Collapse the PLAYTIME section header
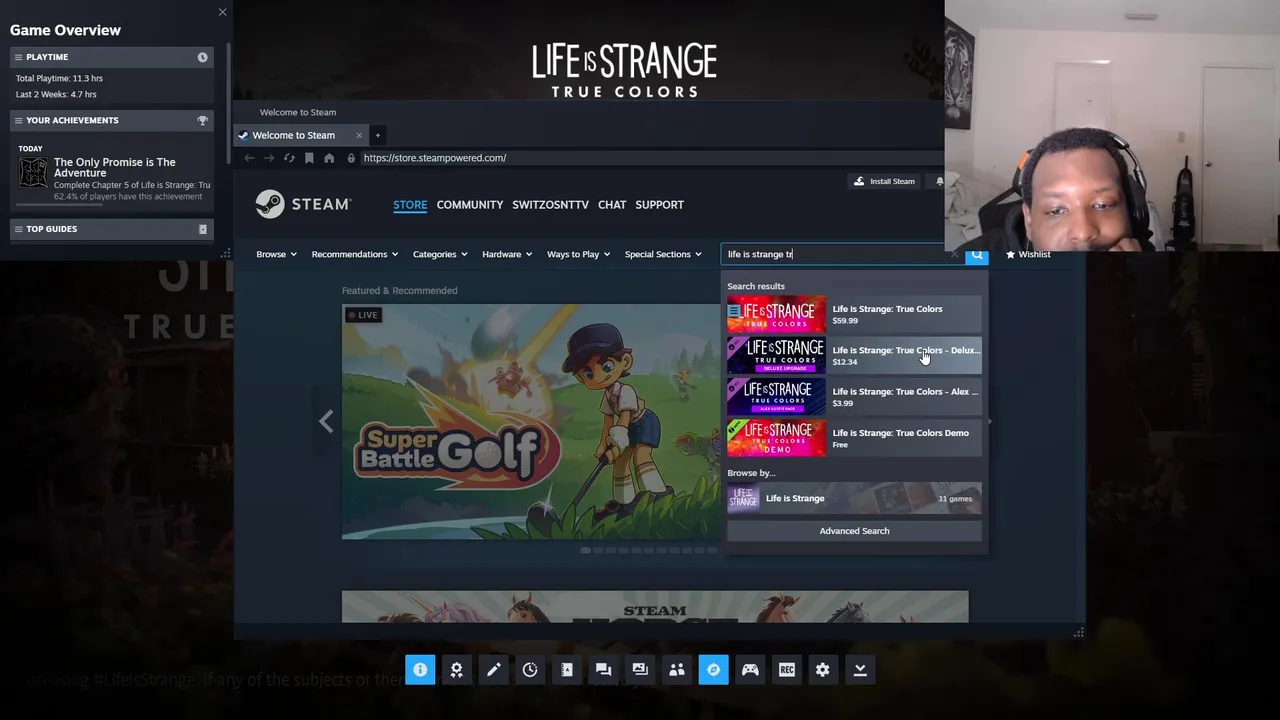Screen dimensions: 1280x720 pyautogui.click(x=112, y=57)
